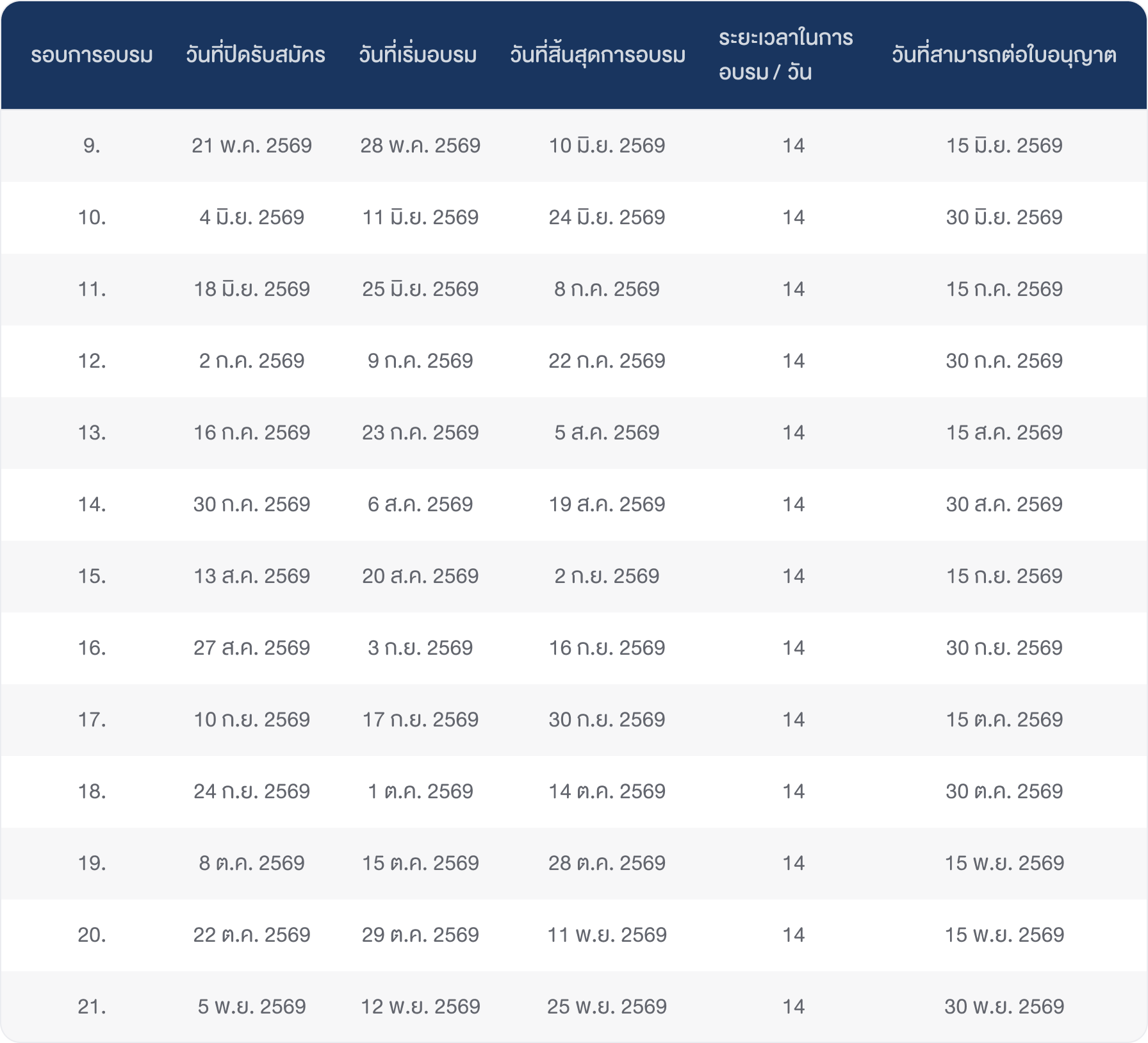Image resolution: width=1148 pixels, height=1043 pixels.
Task: Click start date 11 มิ.ย. 2569
Action: click(x=420, y=218)
